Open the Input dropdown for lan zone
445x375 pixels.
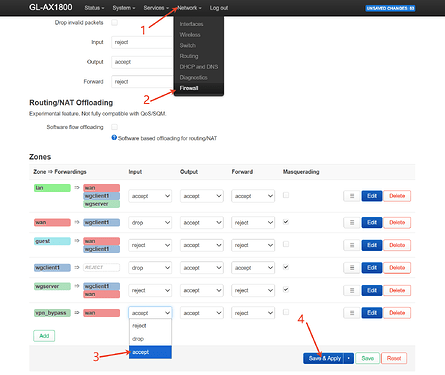[x=150, y=196]
